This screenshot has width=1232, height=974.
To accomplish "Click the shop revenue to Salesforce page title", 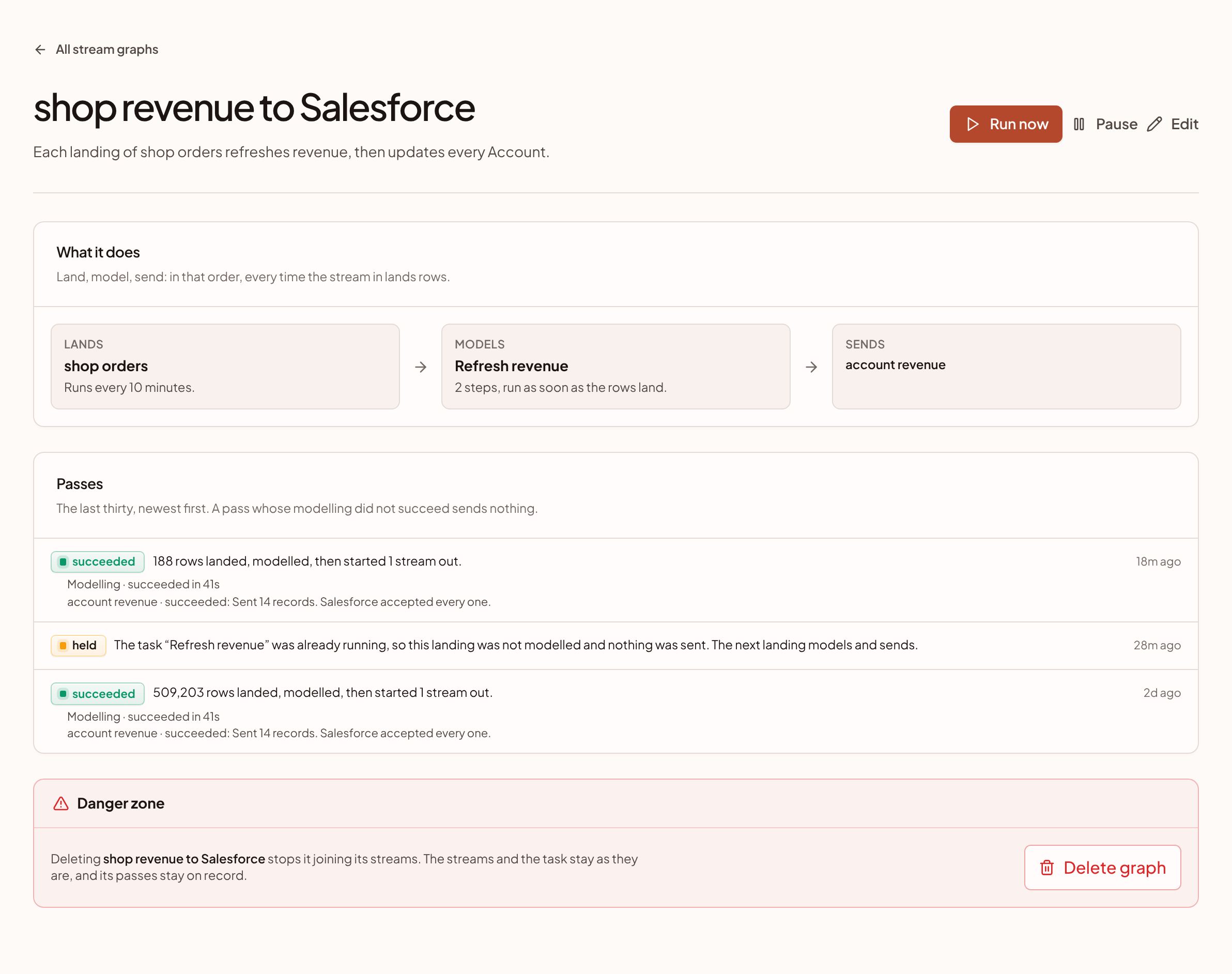I will [x=254, y=107].
